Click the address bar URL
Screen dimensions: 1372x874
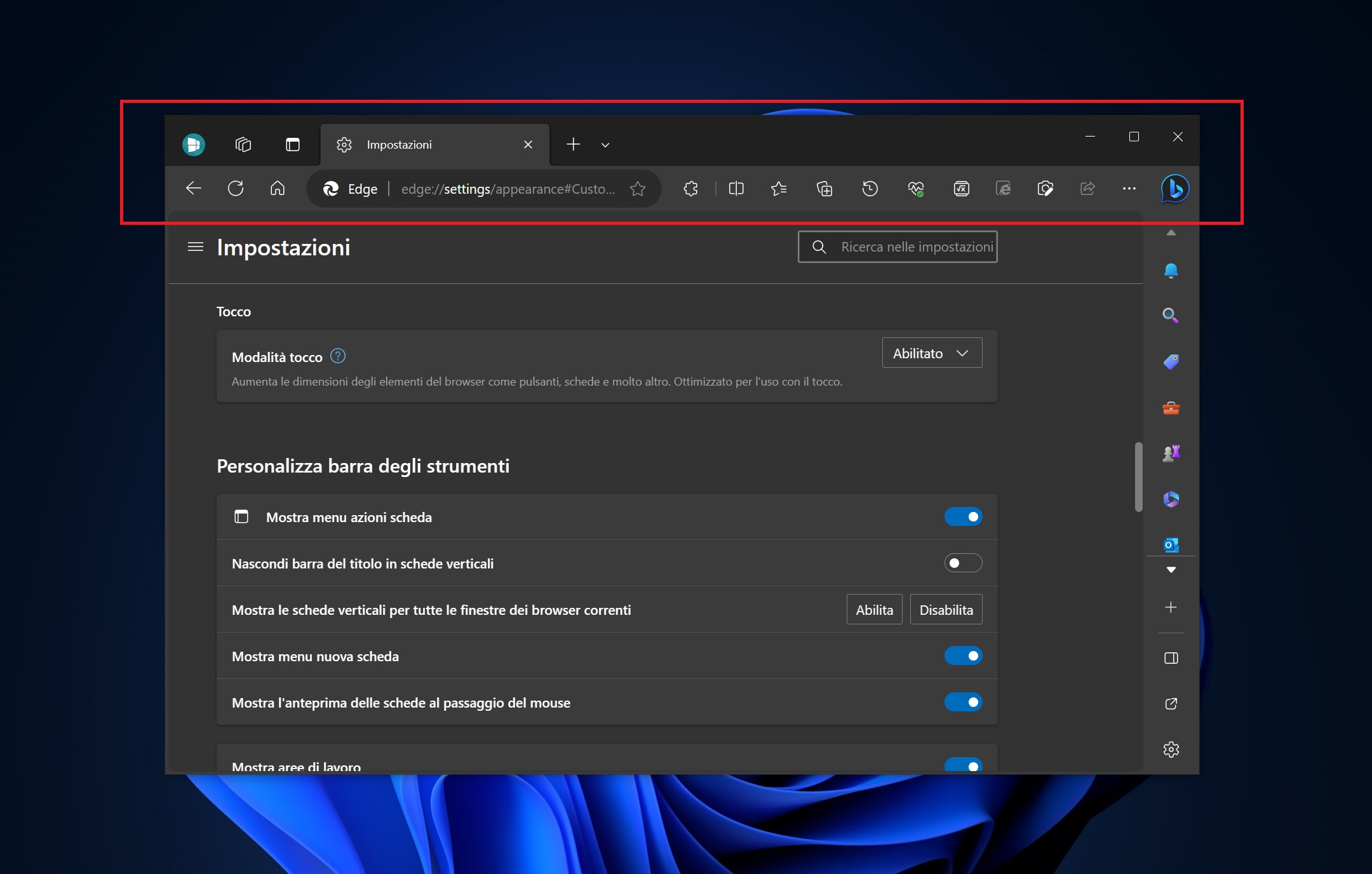[508, 189]
